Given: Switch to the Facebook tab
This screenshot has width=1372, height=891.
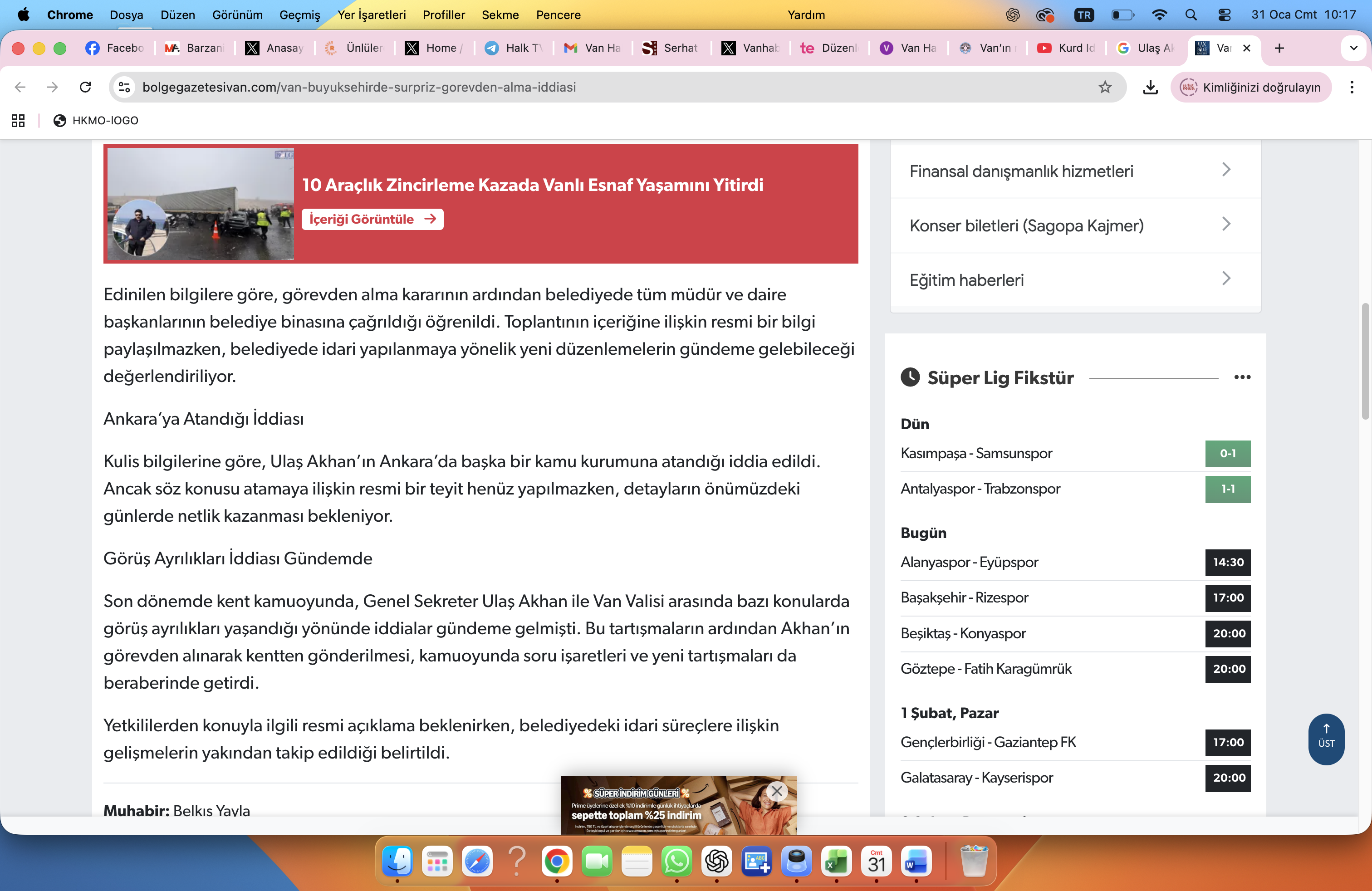Looking at the screenshot, I should coord(115,48).
